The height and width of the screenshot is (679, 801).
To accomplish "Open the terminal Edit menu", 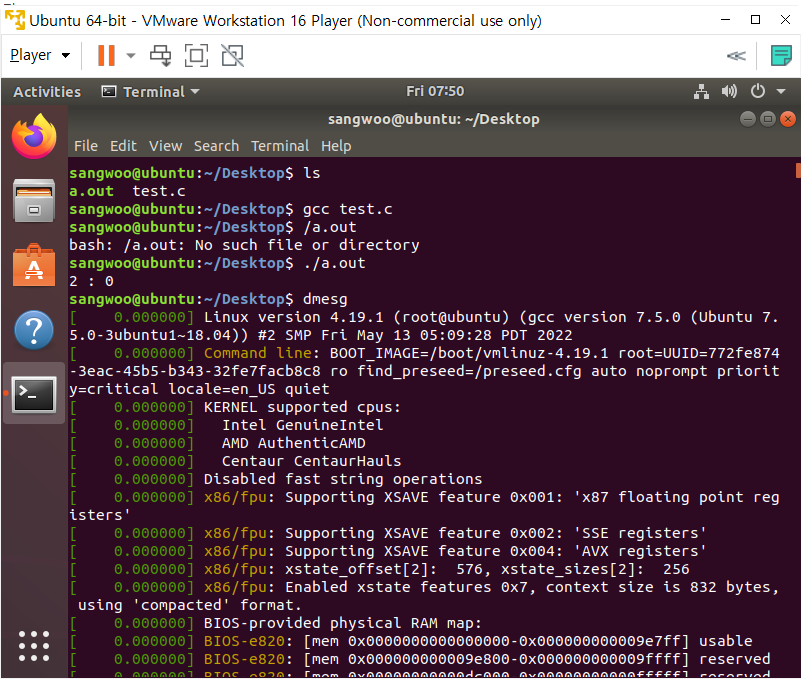I will 123,146.
